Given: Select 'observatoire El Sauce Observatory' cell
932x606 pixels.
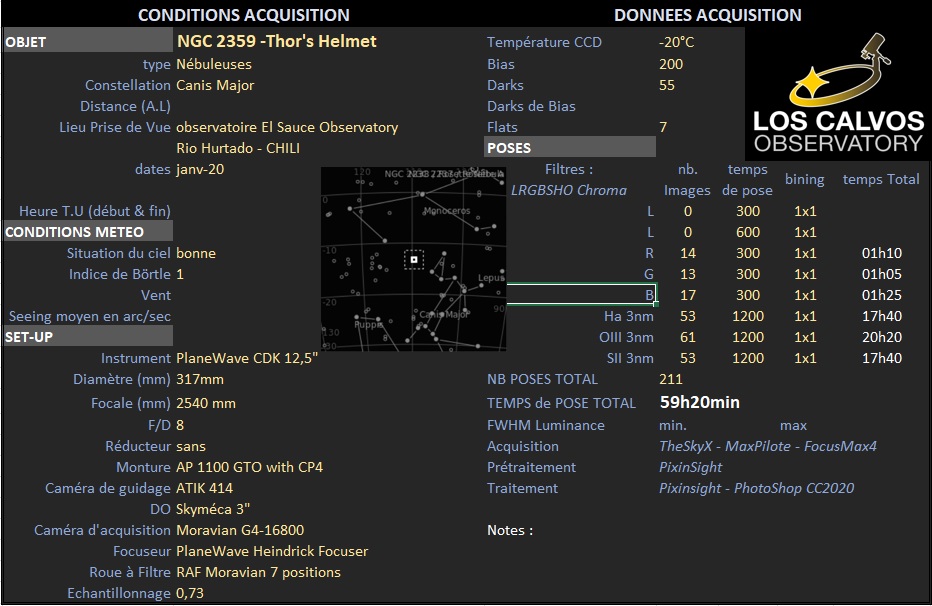Looking at the screenshot, I should (287, 128).
